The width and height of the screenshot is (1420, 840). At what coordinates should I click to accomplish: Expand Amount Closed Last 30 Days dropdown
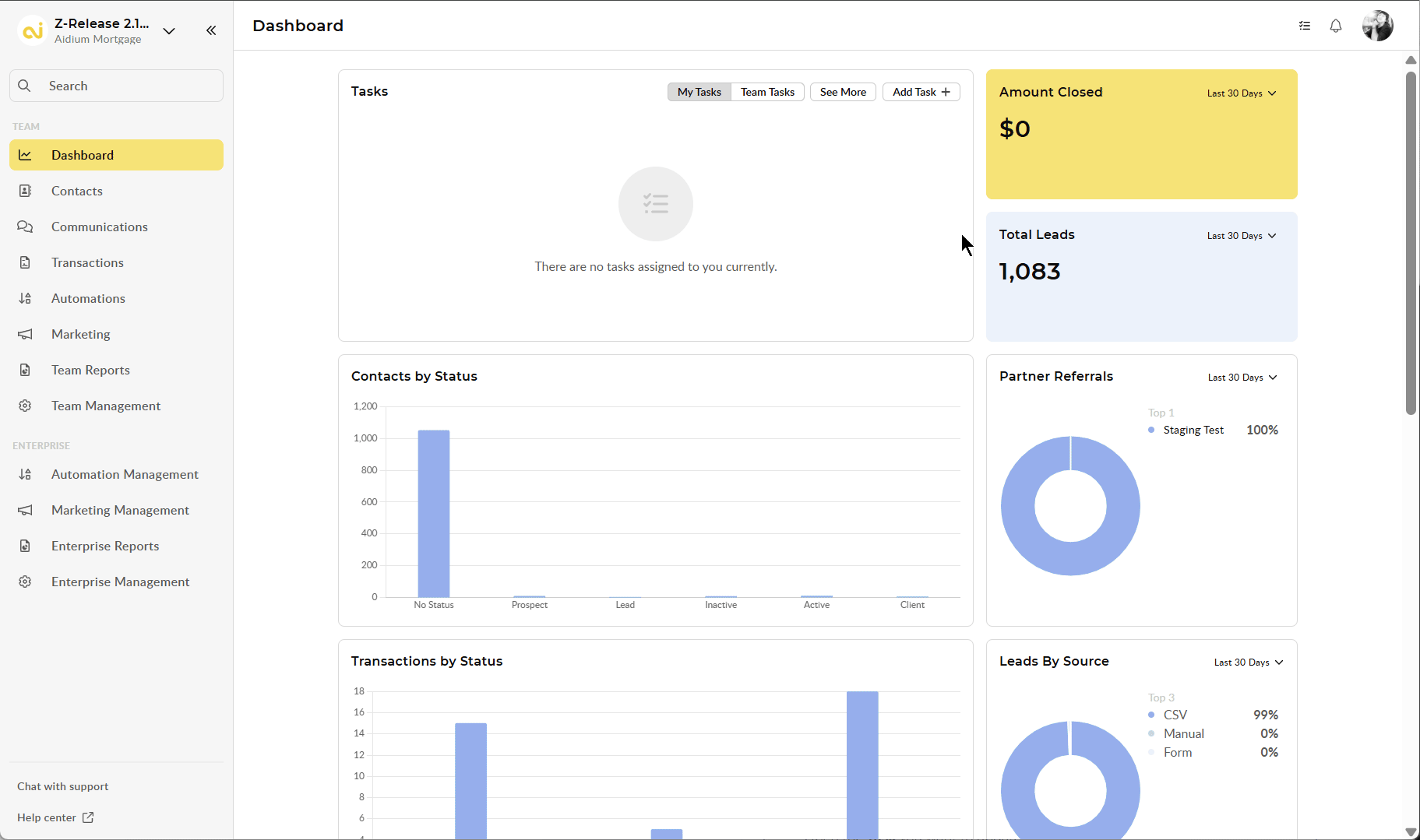coord(1242,93)
